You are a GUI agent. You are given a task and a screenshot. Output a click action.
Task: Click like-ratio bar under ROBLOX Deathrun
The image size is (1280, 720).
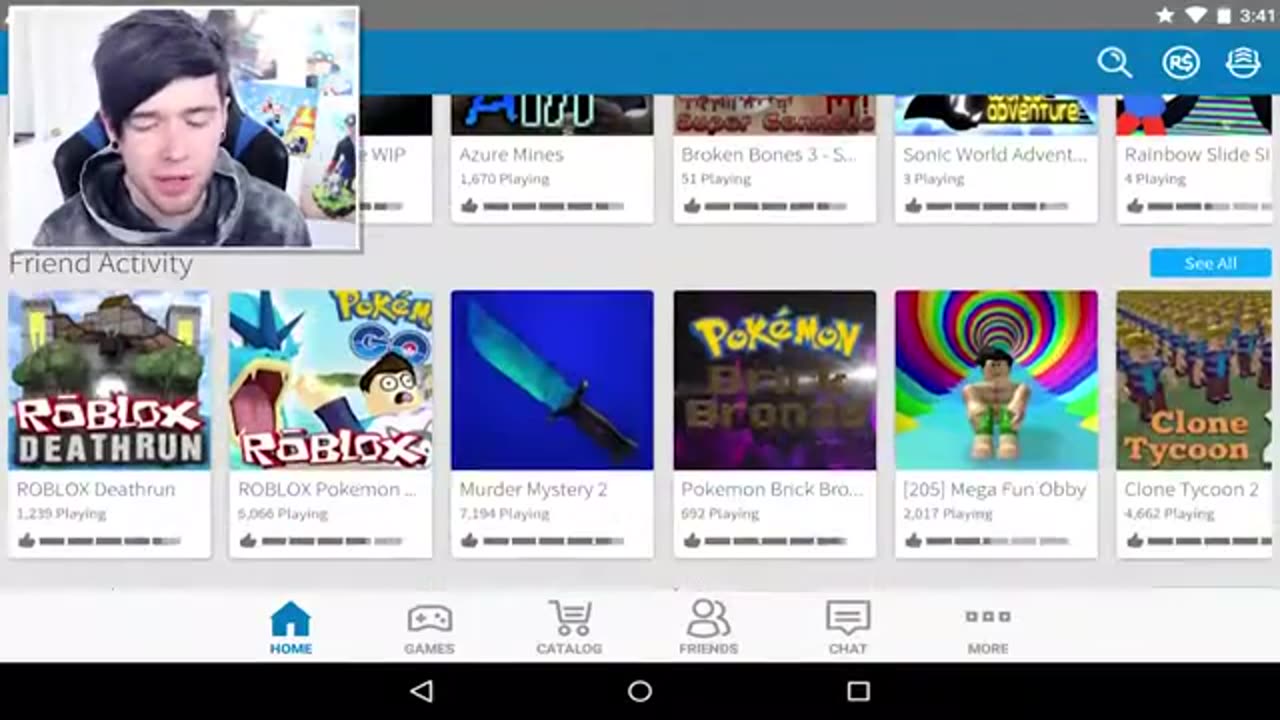pyautogui.click(x=110, y=541)
